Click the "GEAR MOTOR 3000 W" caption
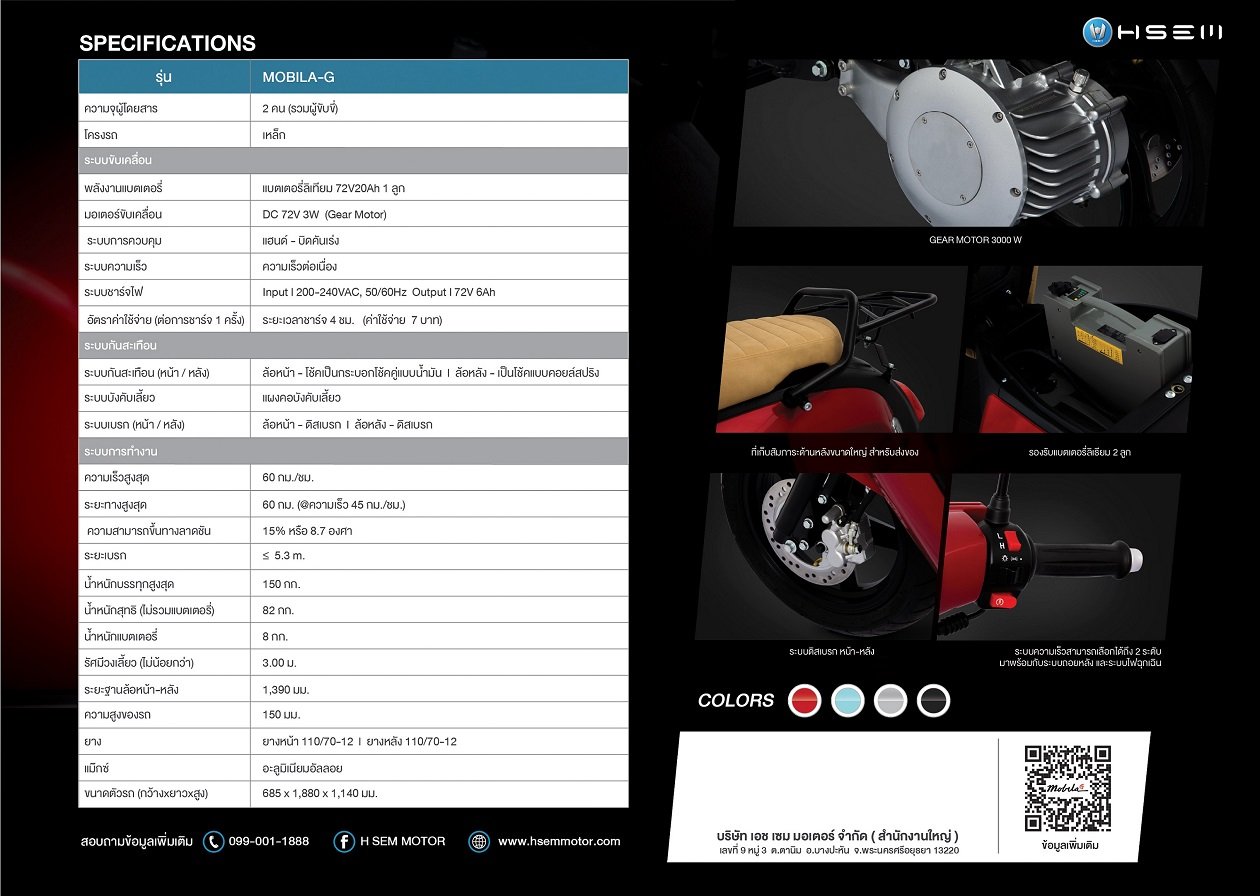1260x896 pixels. point(976,241)
